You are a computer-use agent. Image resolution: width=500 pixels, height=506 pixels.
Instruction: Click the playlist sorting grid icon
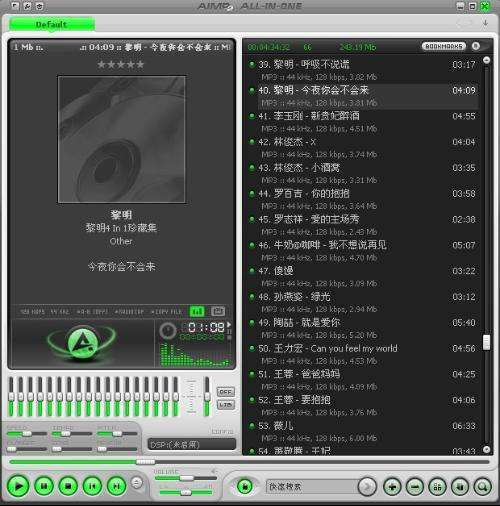(x=437, y=487)
